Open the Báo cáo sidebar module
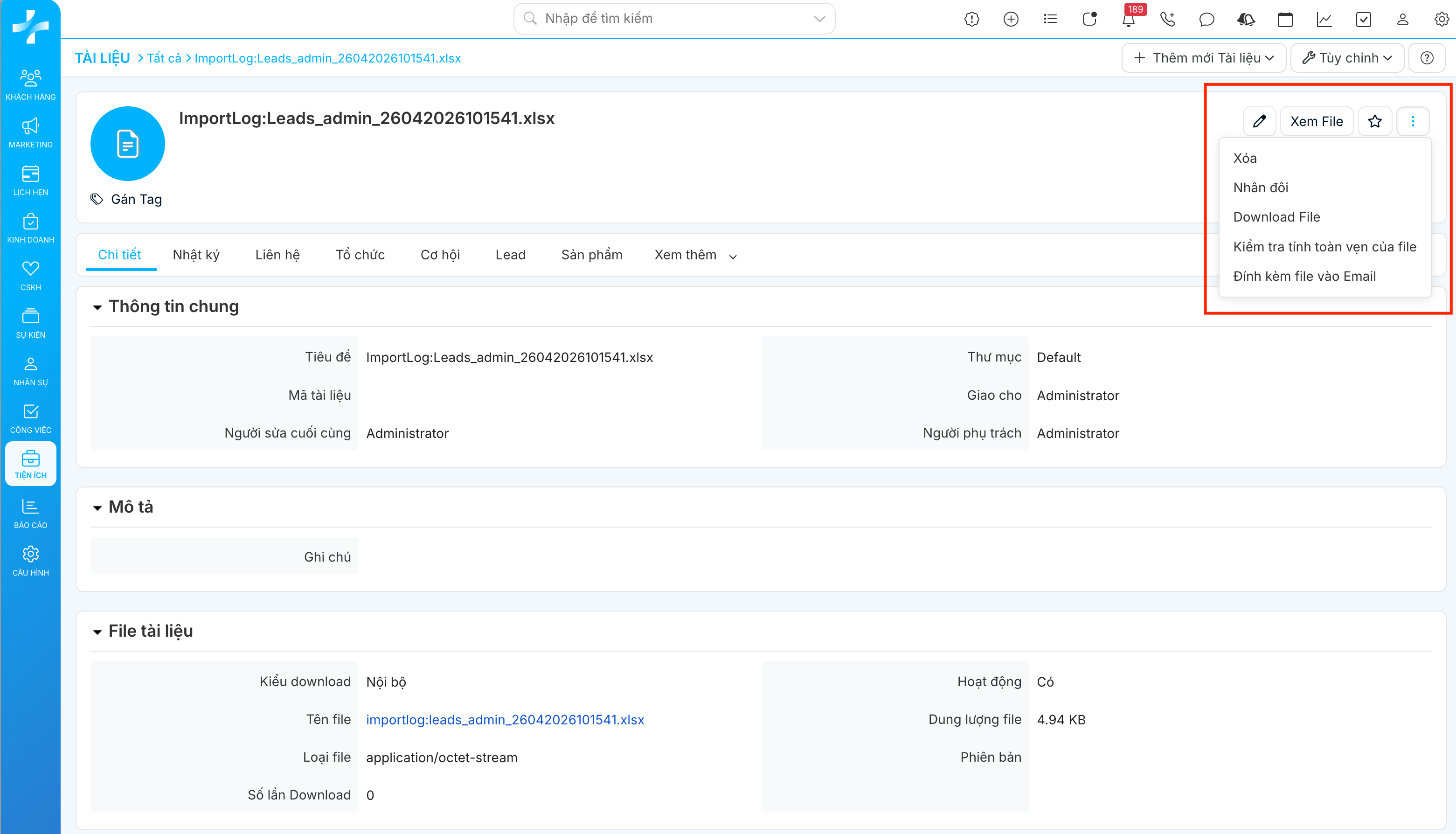This screenshot has width=1456, height=834. pos(30,513)
